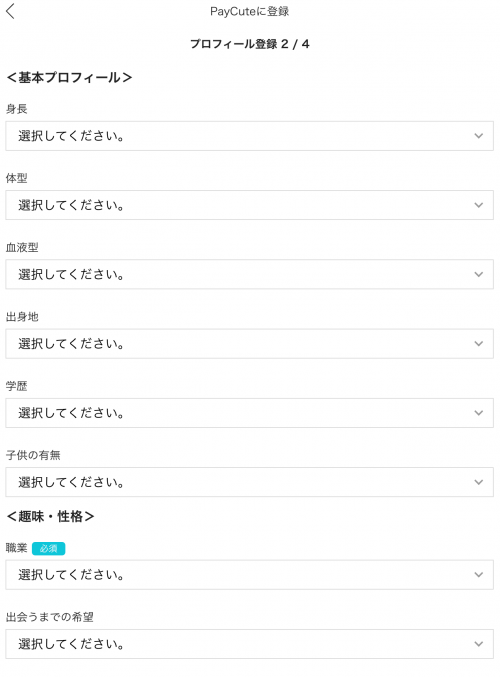This screenshot has height=677, width=500.
Task: Open the 体型 selection dropdown
Action: tap(250, 205)
